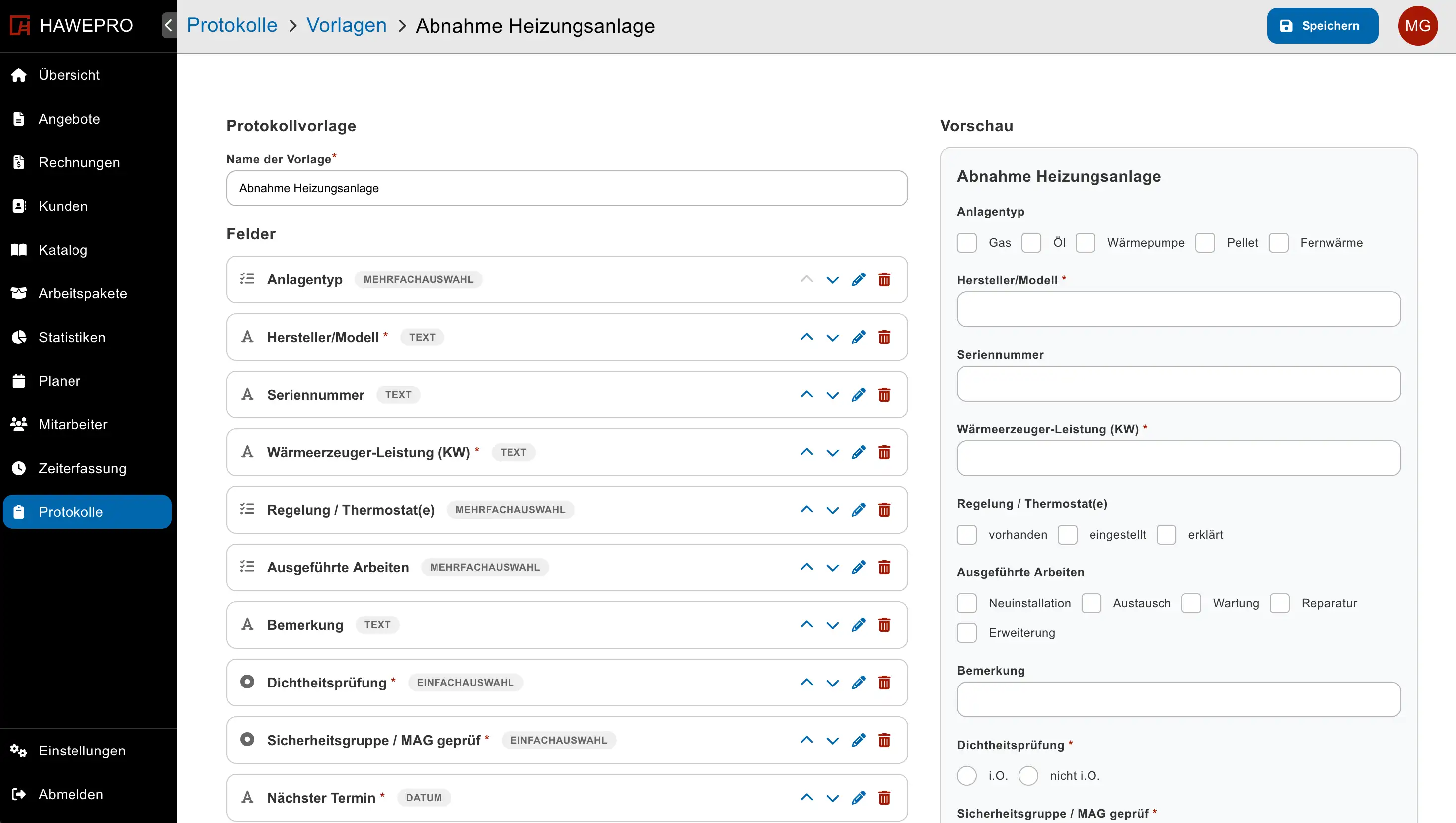Click pencil icon for Bemerkung field
This screenshot has height=823, width=1456.
pos(858,625)
